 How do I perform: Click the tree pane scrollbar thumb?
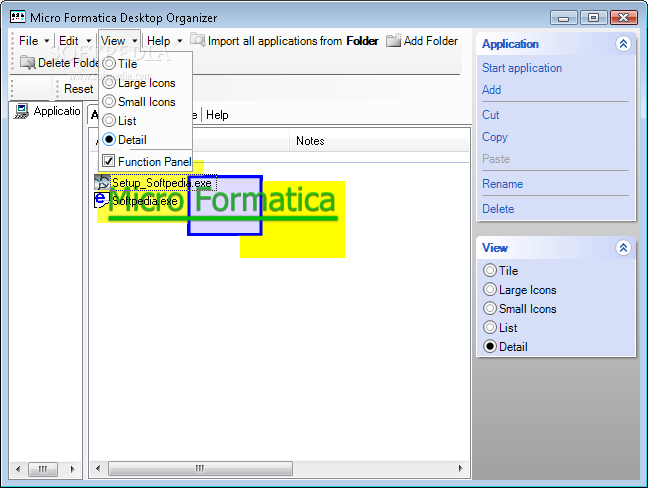(43, 469)
